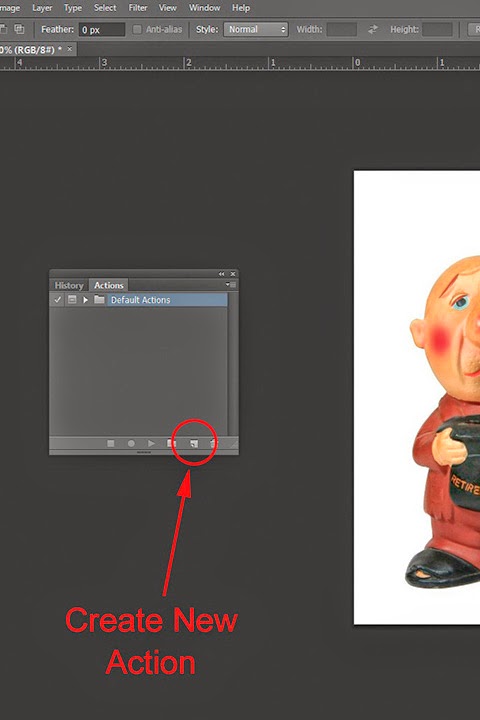Click the Delete trash icon in Actions panel
The height and width of the screenshot is (720, 480).
[x=212, y=444]
